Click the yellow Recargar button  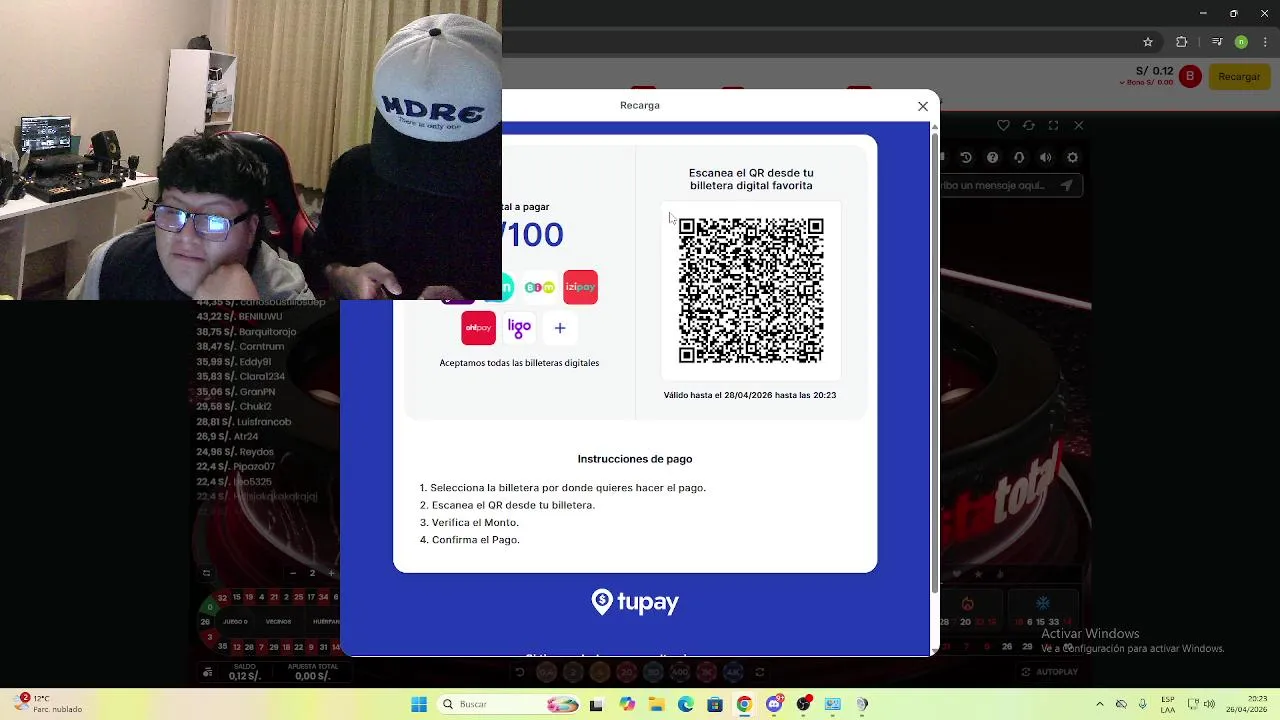[x=1239, y=76]
